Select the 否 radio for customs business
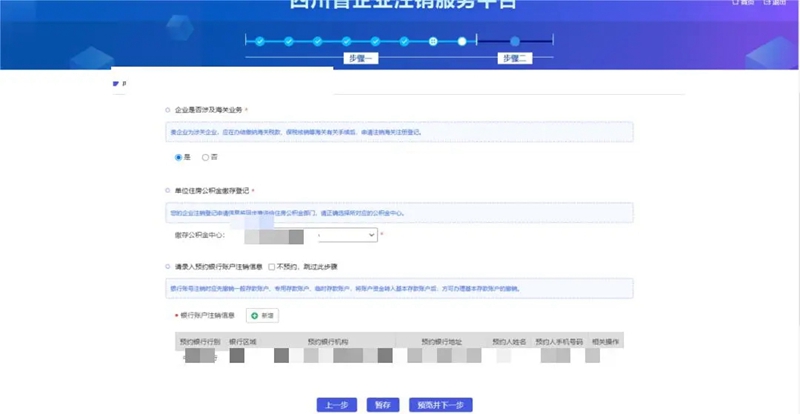Image resolution: width=800 pixels, height=414 pixels. coord(206,158)
